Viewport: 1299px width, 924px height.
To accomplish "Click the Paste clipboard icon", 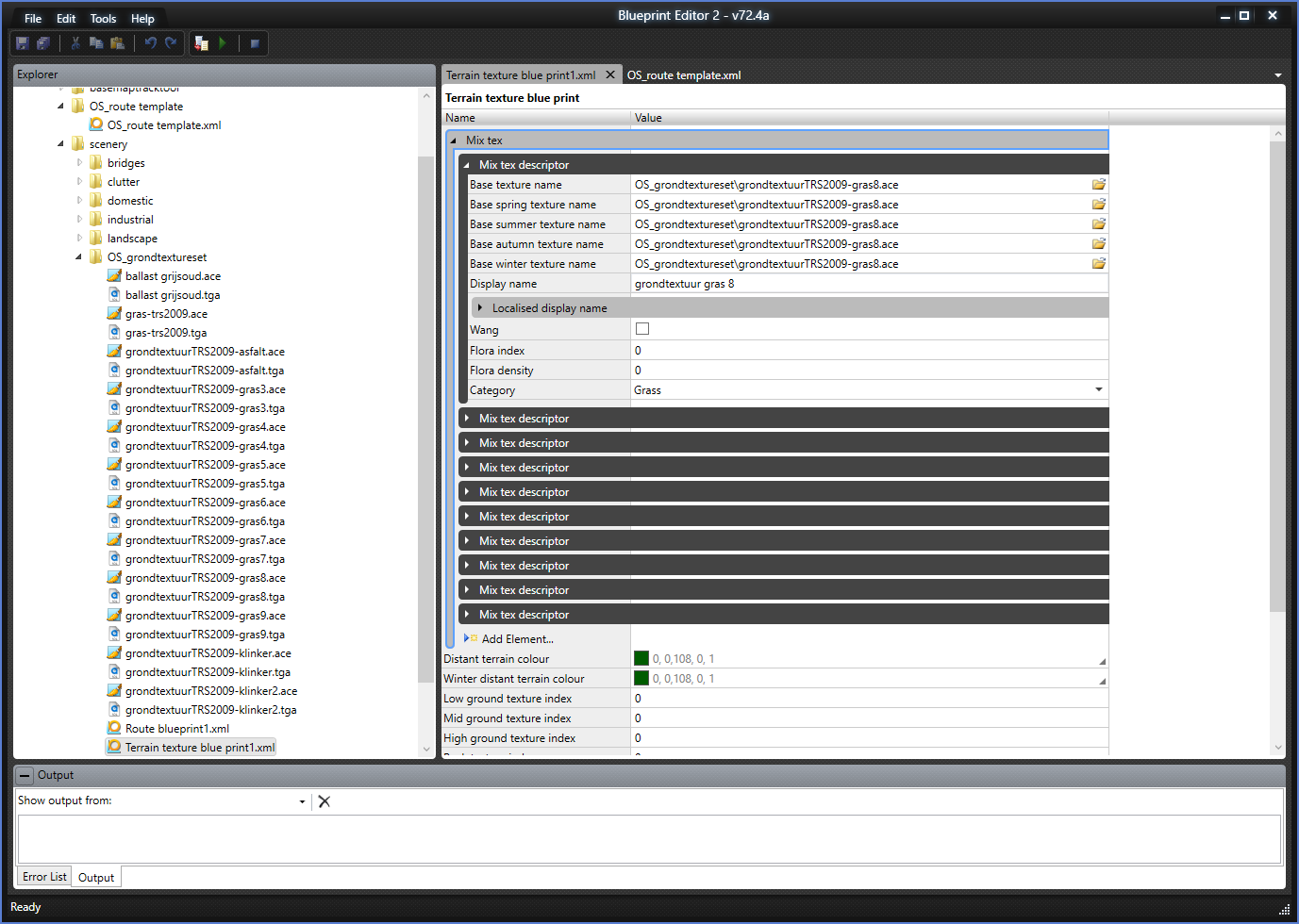I will click(117, 43).
